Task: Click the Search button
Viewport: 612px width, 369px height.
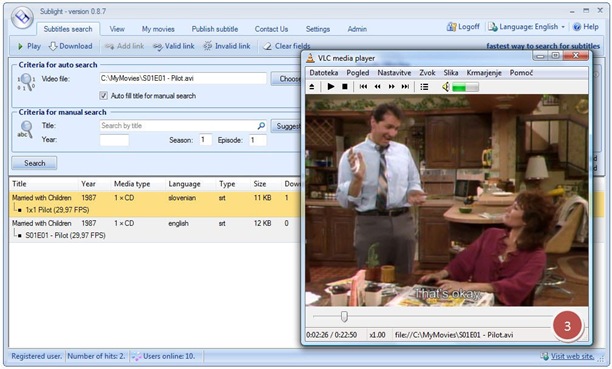Action: click(x=34, y=163)
